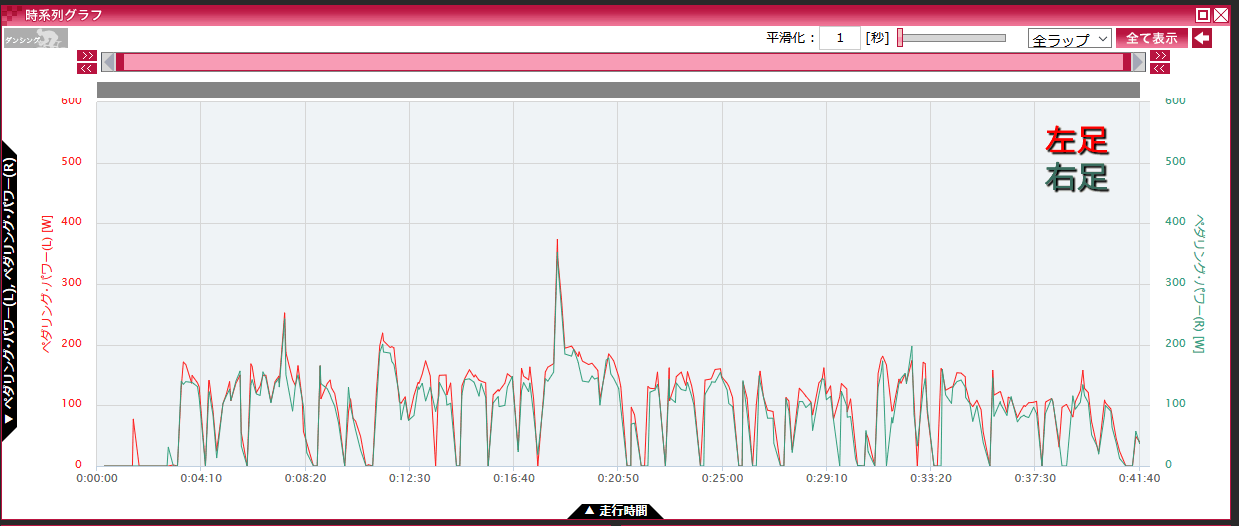Image resolution: width=1239 pixels, height=526 pixels.
Task: Click the white back arrow icon
Action: pos(1202,38)
